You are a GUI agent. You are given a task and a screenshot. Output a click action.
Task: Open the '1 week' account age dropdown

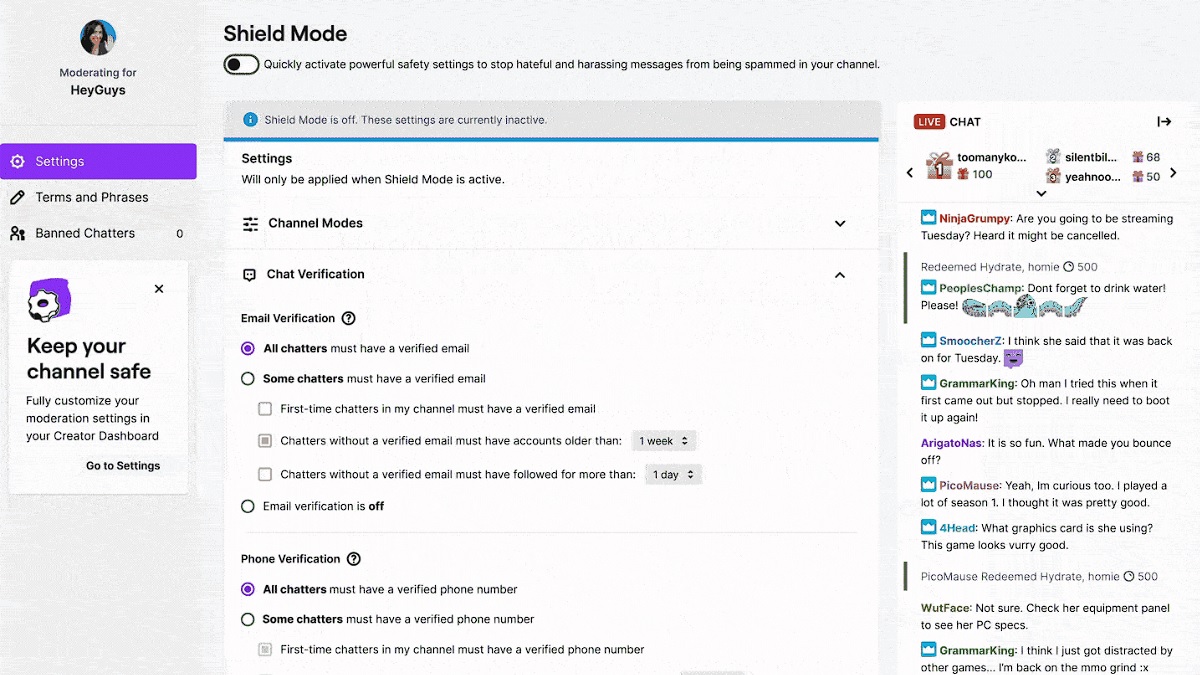pos(664,440)
